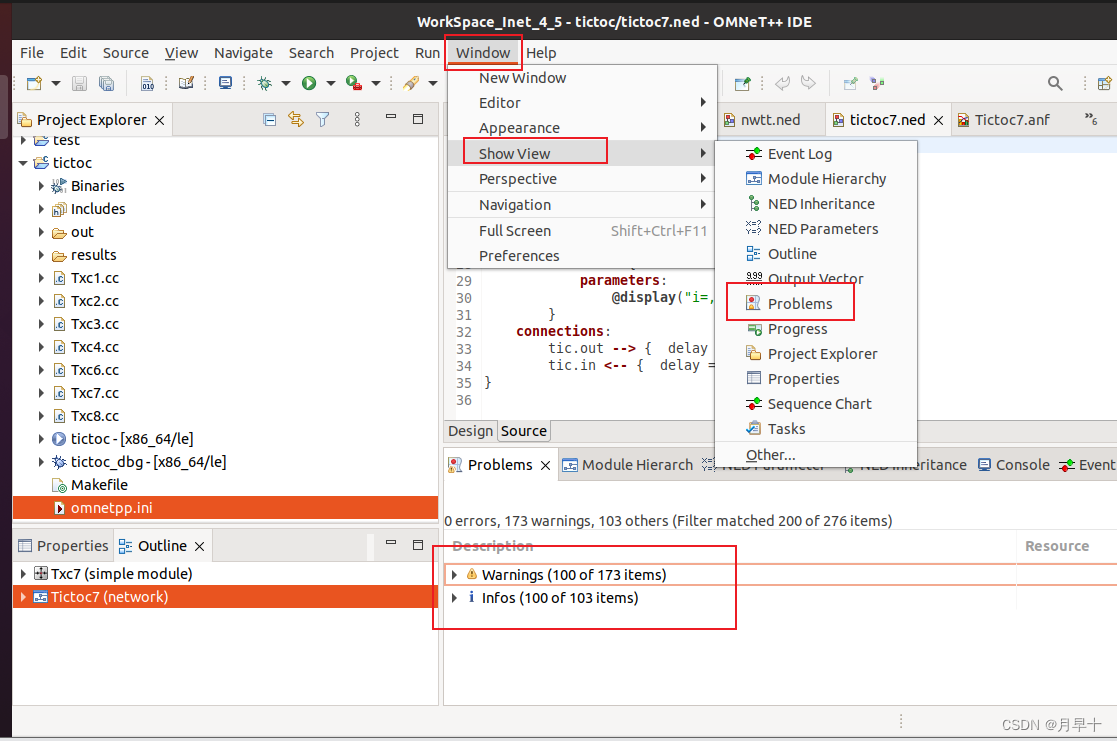Switch to the Console view tab
The height and width of the screenshot is (741, 1117).
(x=1014, y=465)
